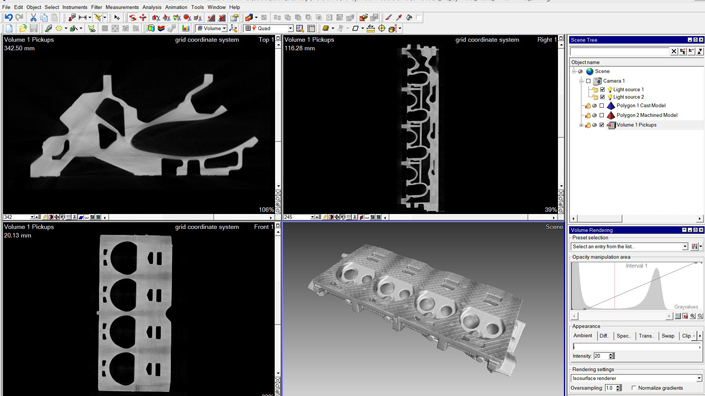Click the layered slices stack icon
The image size is (705, 396).
click(x=161, y=28)
